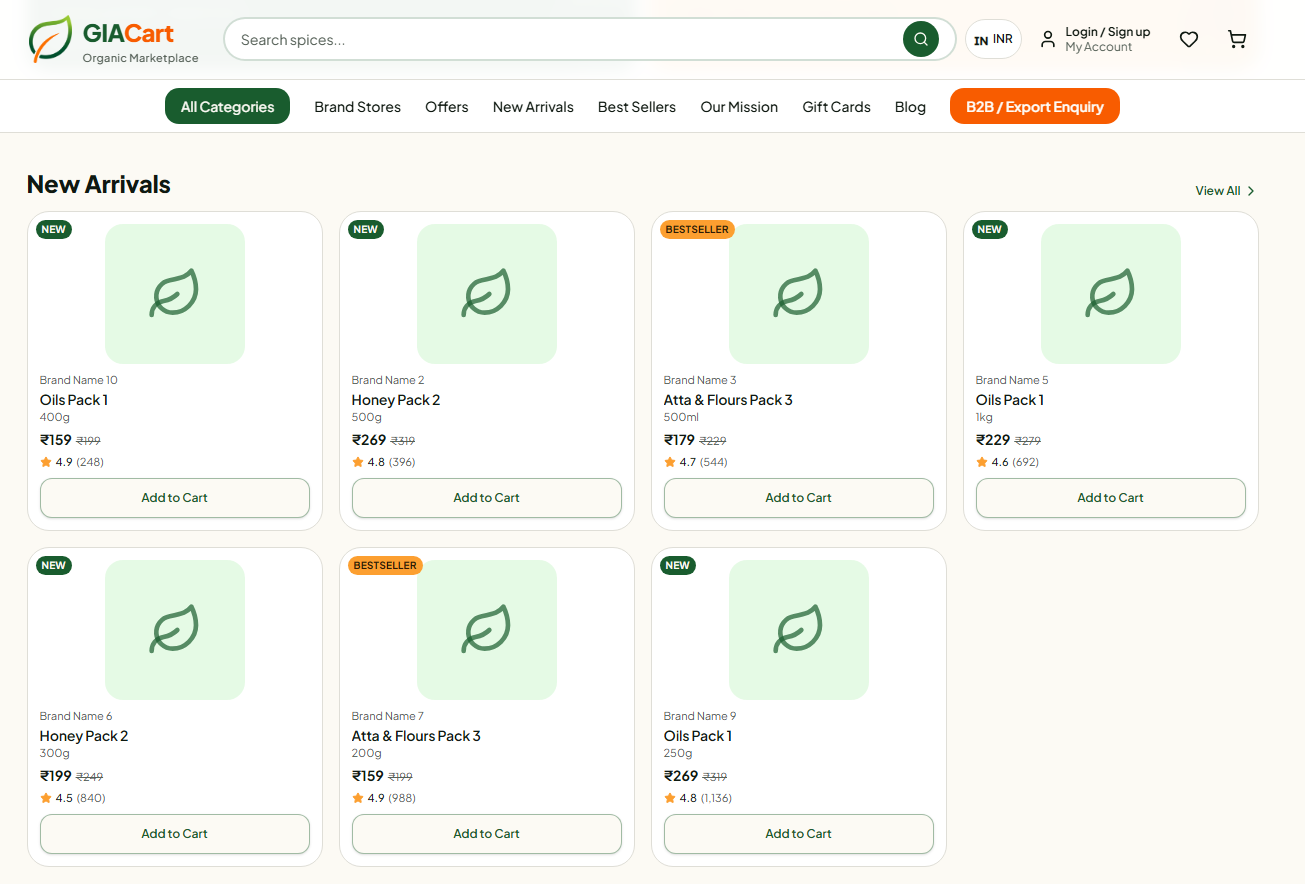Click the star rating icon for 4.6 (692)
The image size is (1305, 884).
(982, 462)
